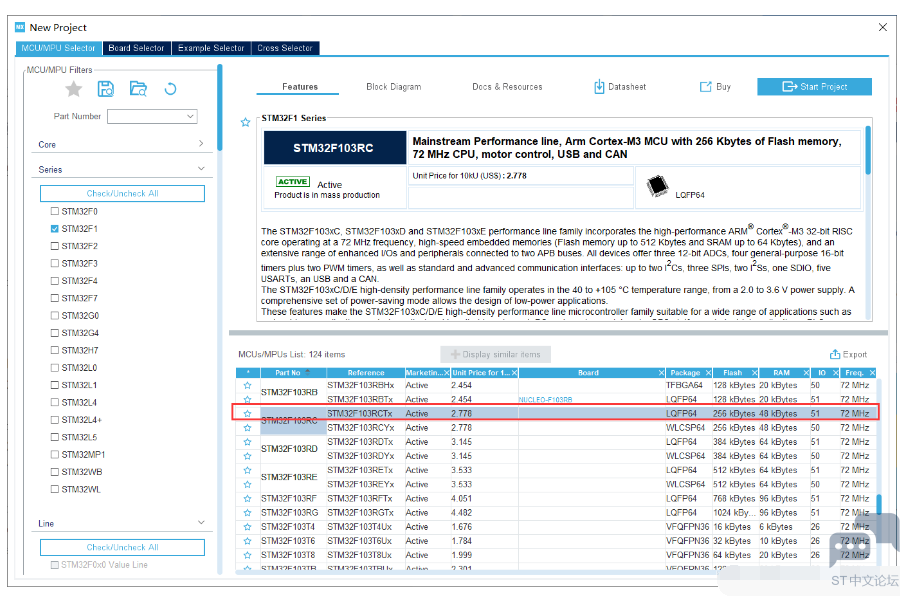
Task: Click the star for row STM32F103T6Ux
Action: 248,541
